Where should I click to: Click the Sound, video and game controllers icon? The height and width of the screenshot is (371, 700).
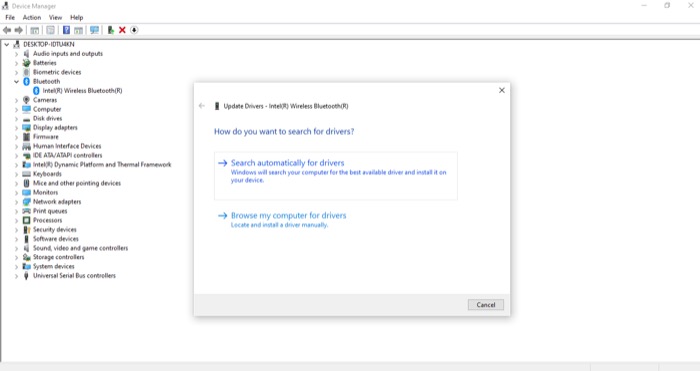(x=26, y=248)
